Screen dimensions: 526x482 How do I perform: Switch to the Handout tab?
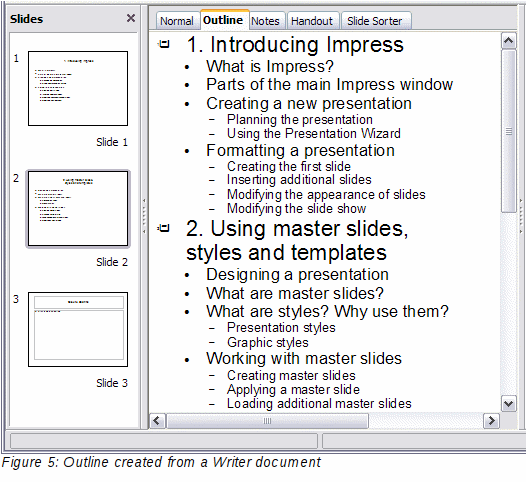pos(312,21)
